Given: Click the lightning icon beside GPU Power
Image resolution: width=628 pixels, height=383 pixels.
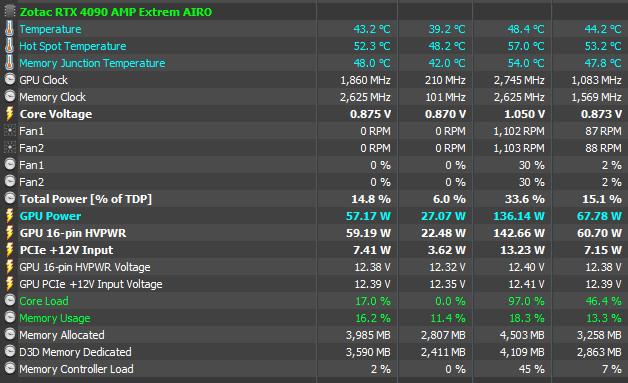Looking at the screenshot, I should coord(10,216).
